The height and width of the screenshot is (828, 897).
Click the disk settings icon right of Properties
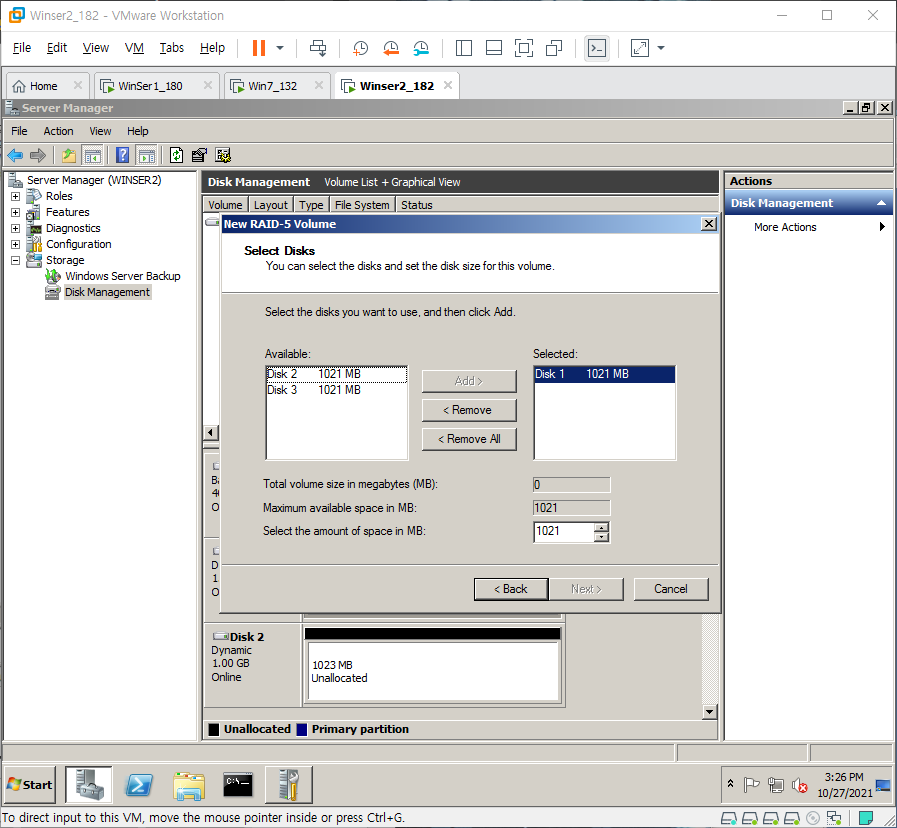pos(223,155)
